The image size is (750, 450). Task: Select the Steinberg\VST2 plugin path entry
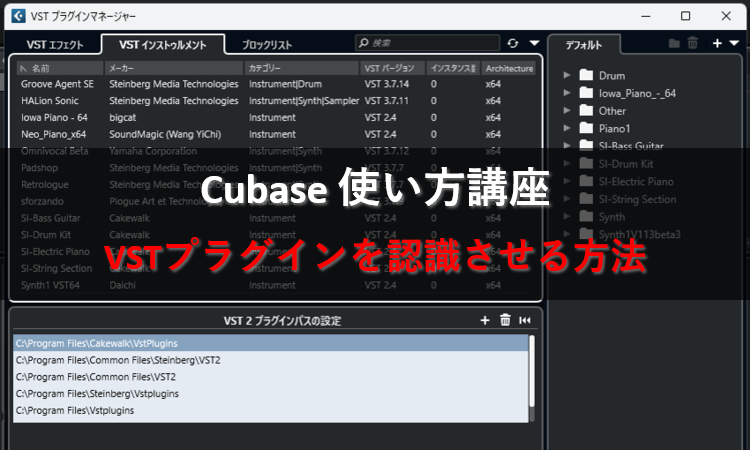click(x=118, y=359)
